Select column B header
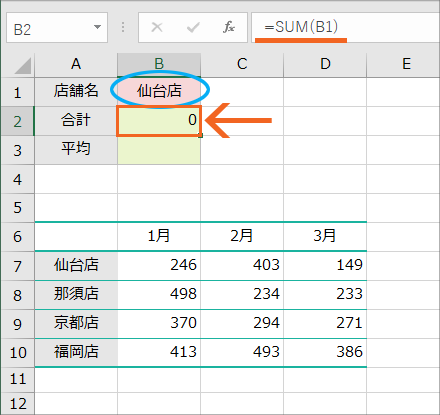Screen dimensions: 440x415 [159, 64]
